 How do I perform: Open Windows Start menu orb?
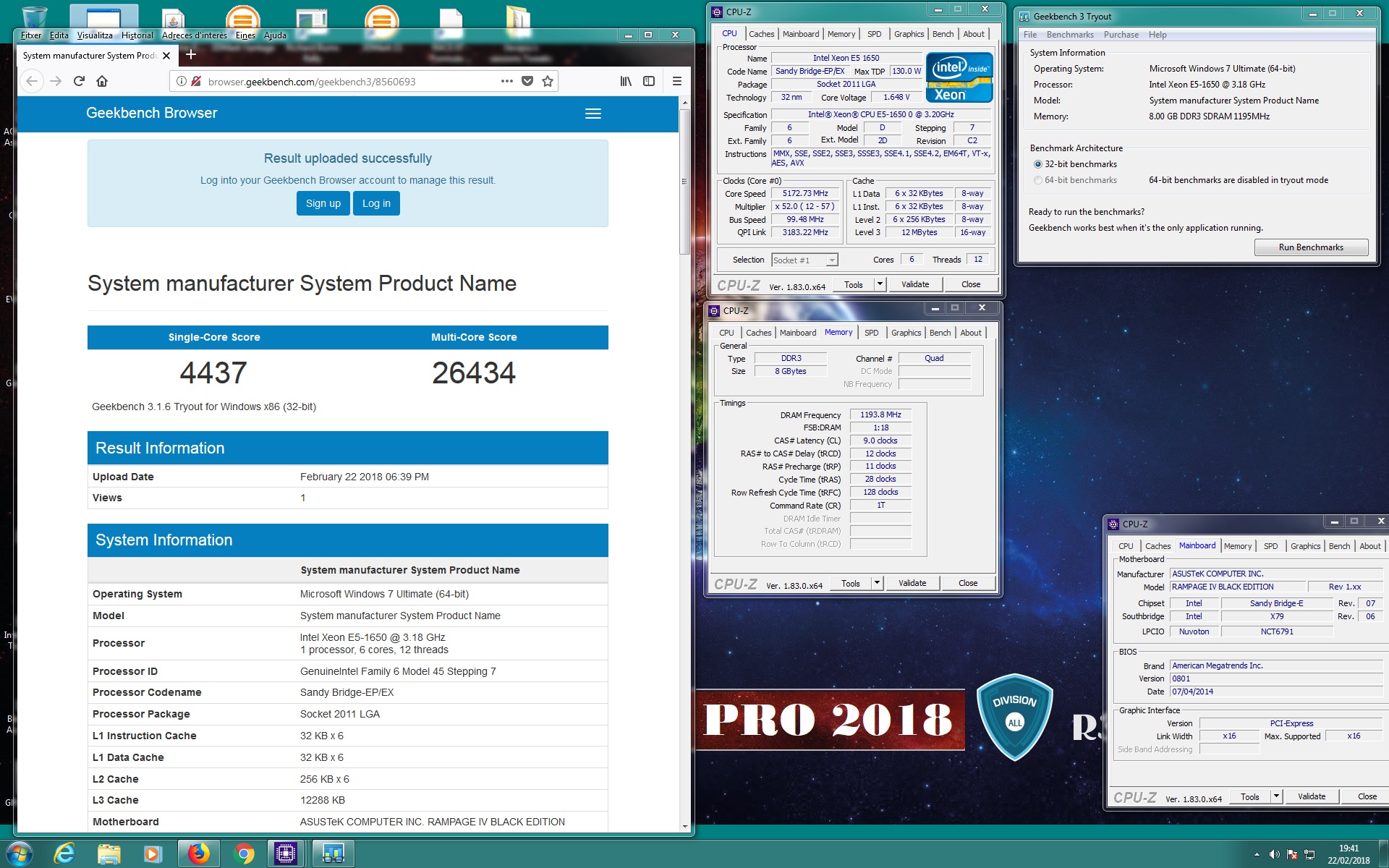[x=19, y=854]
